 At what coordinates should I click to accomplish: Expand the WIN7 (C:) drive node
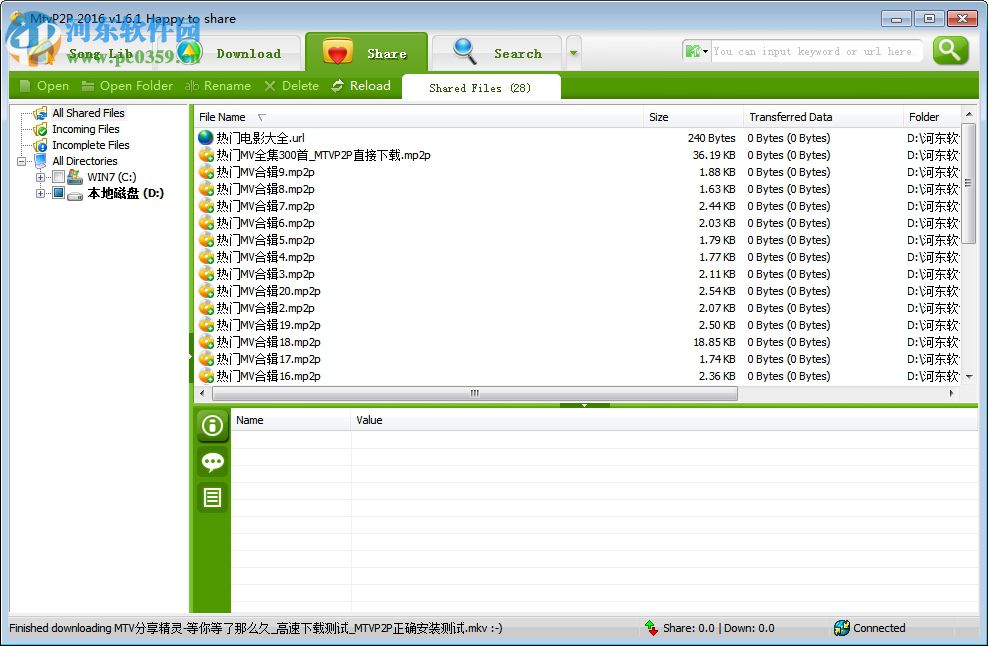(40, 177)
